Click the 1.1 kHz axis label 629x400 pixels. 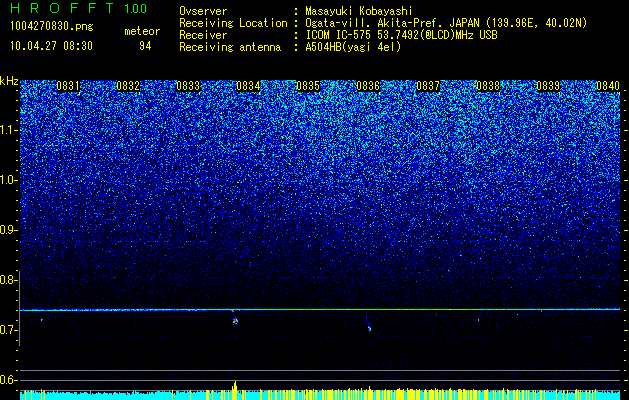(x=9, y=130)
